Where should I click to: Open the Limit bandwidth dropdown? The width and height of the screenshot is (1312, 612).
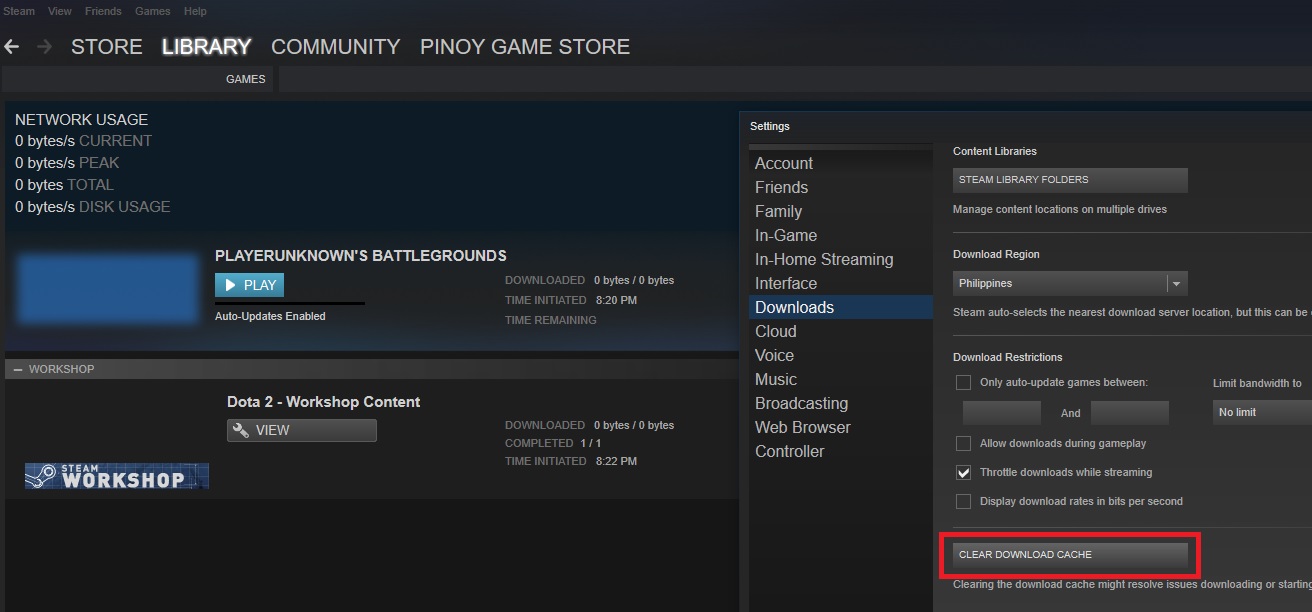point(1262,412)
